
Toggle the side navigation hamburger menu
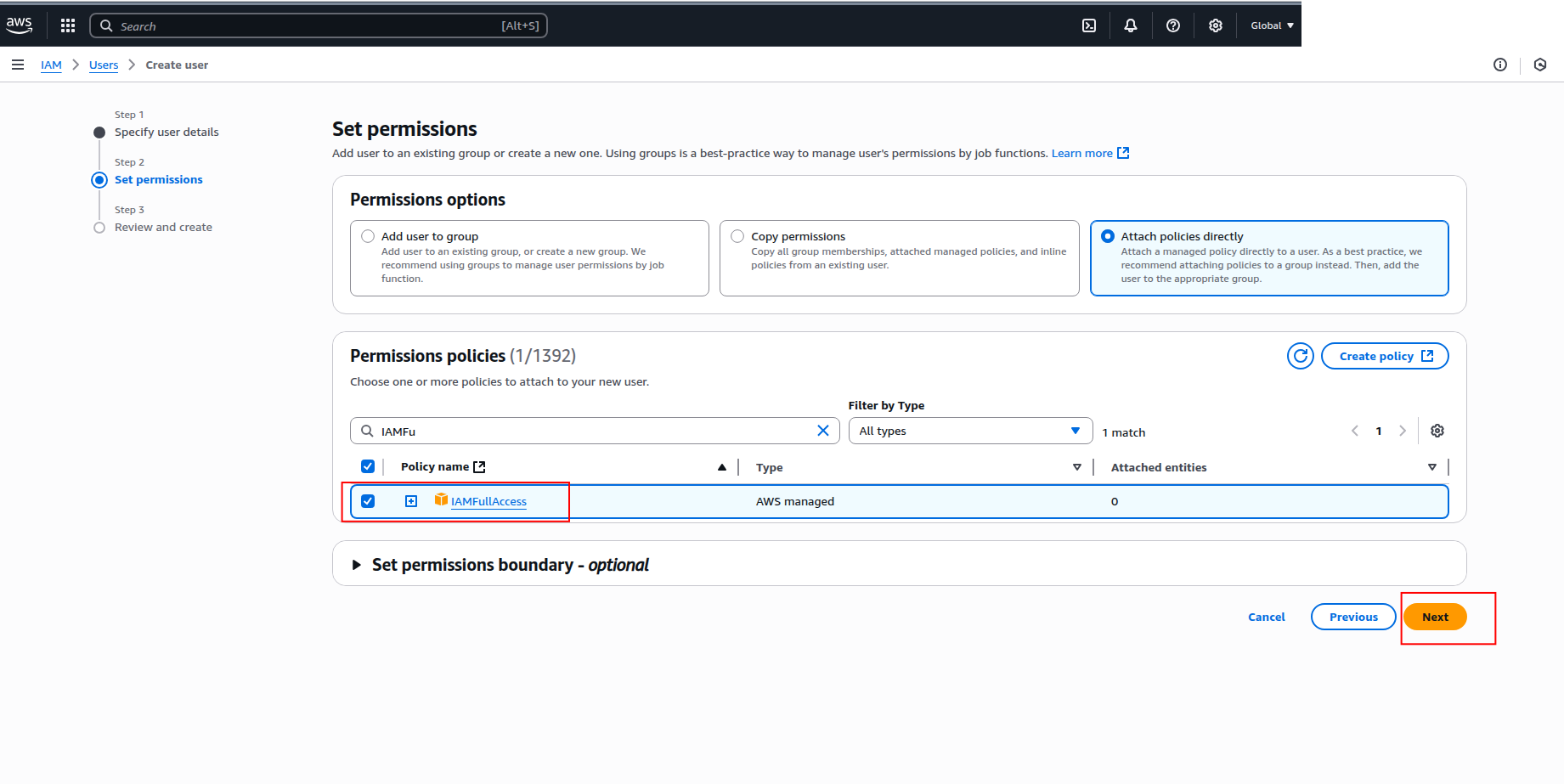coord(18,65)
